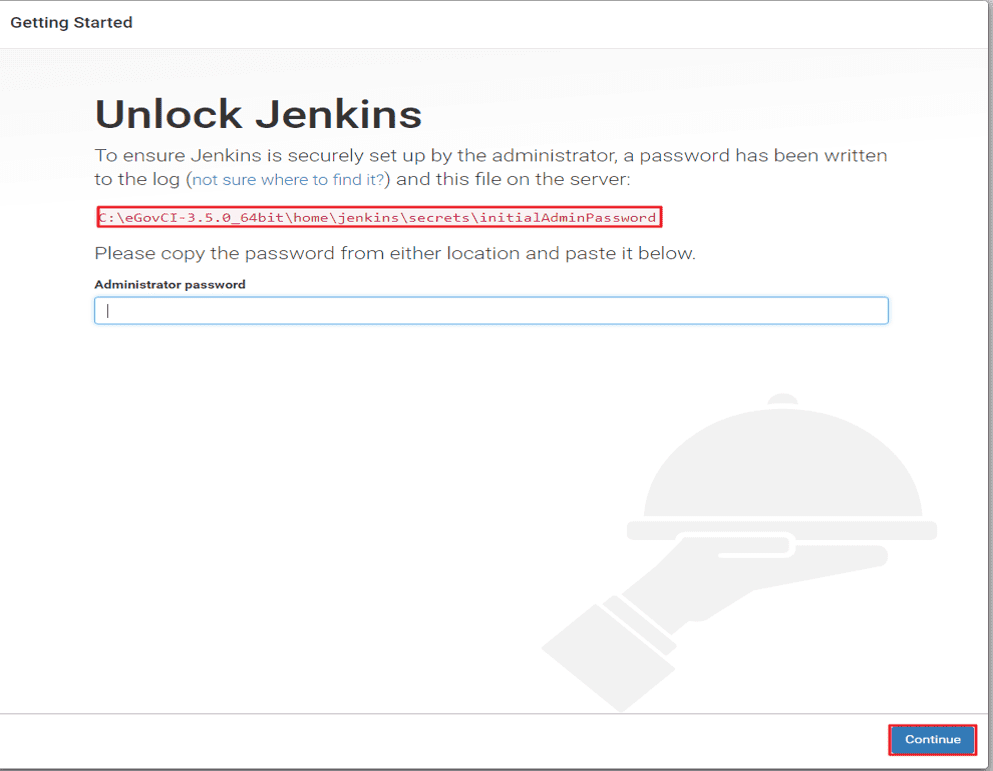The width and height of the screenshot is (993, 771).
Task: Click the Continue button
Action: click(x=932, y=739)
